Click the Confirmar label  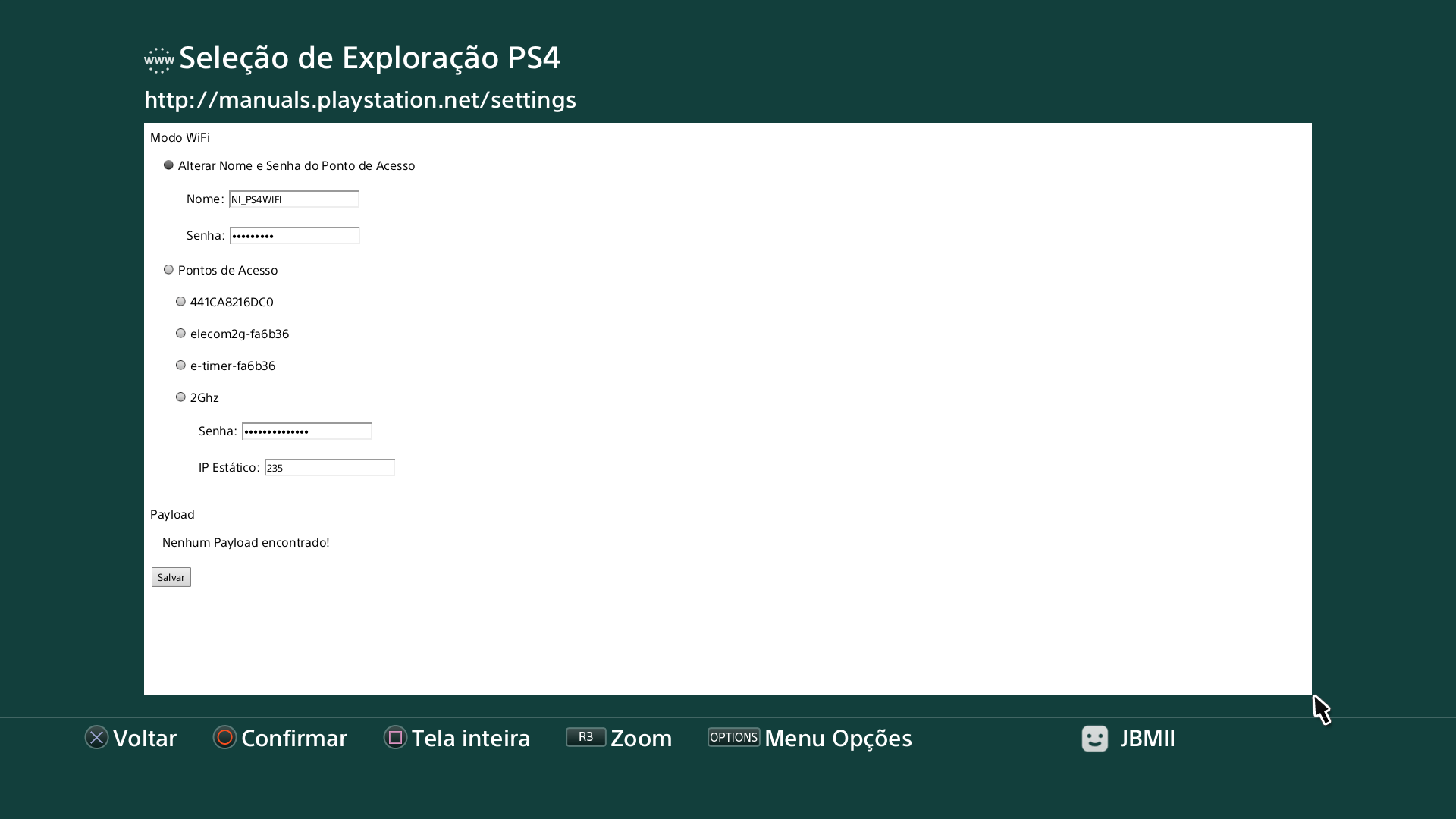point(294,738)
